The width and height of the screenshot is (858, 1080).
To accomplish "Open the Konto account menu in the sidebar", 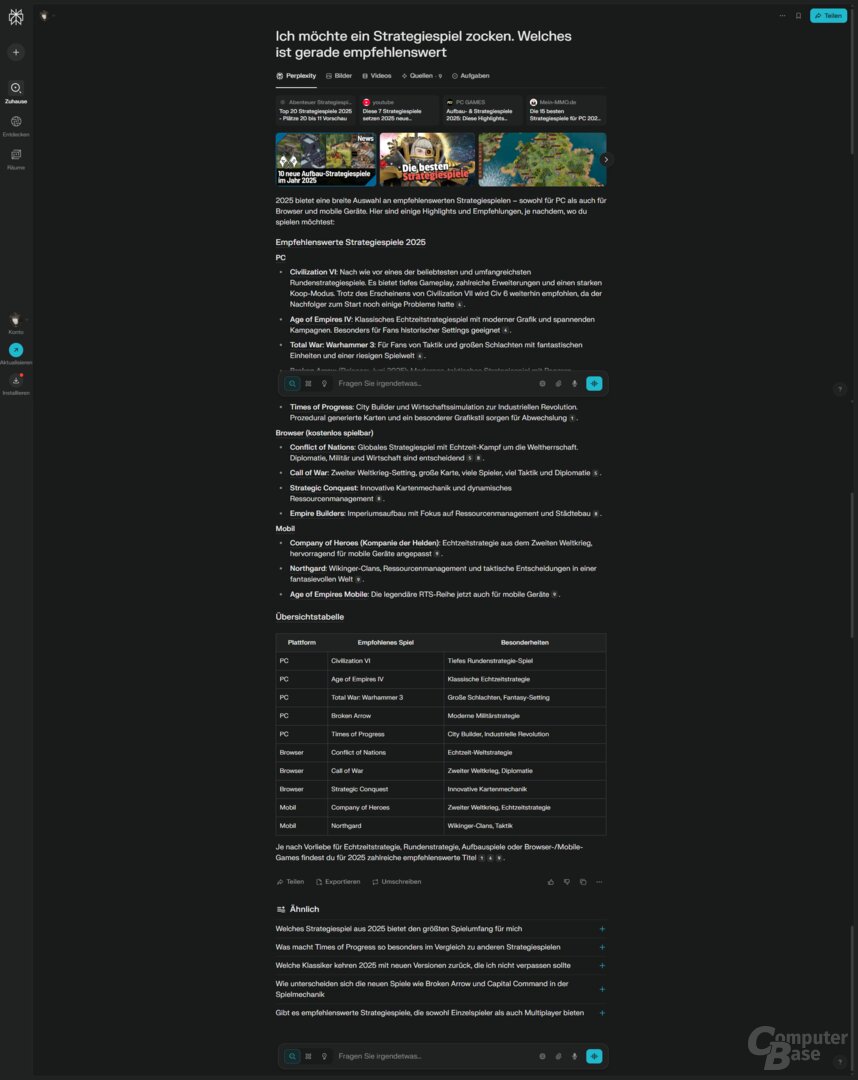I will 16,323.
